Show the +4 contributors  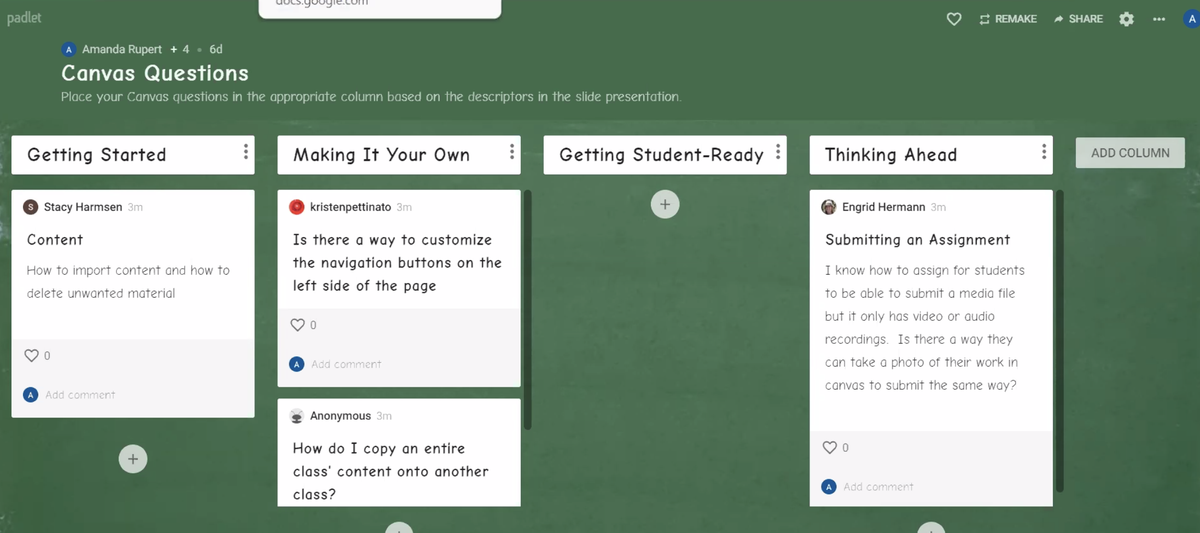[180, 49]
